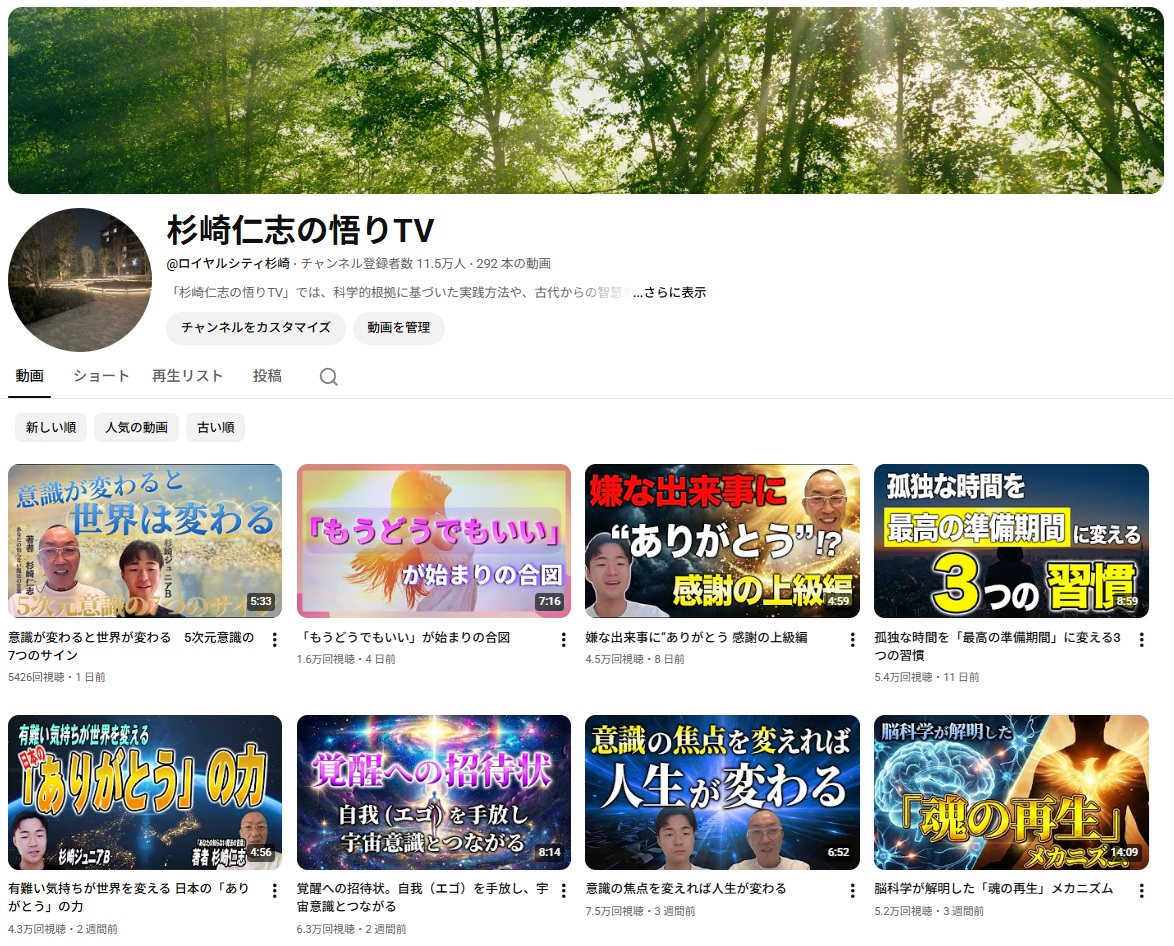Switch to the ショート tab
Screen dimensions: 1174x946
100,377
